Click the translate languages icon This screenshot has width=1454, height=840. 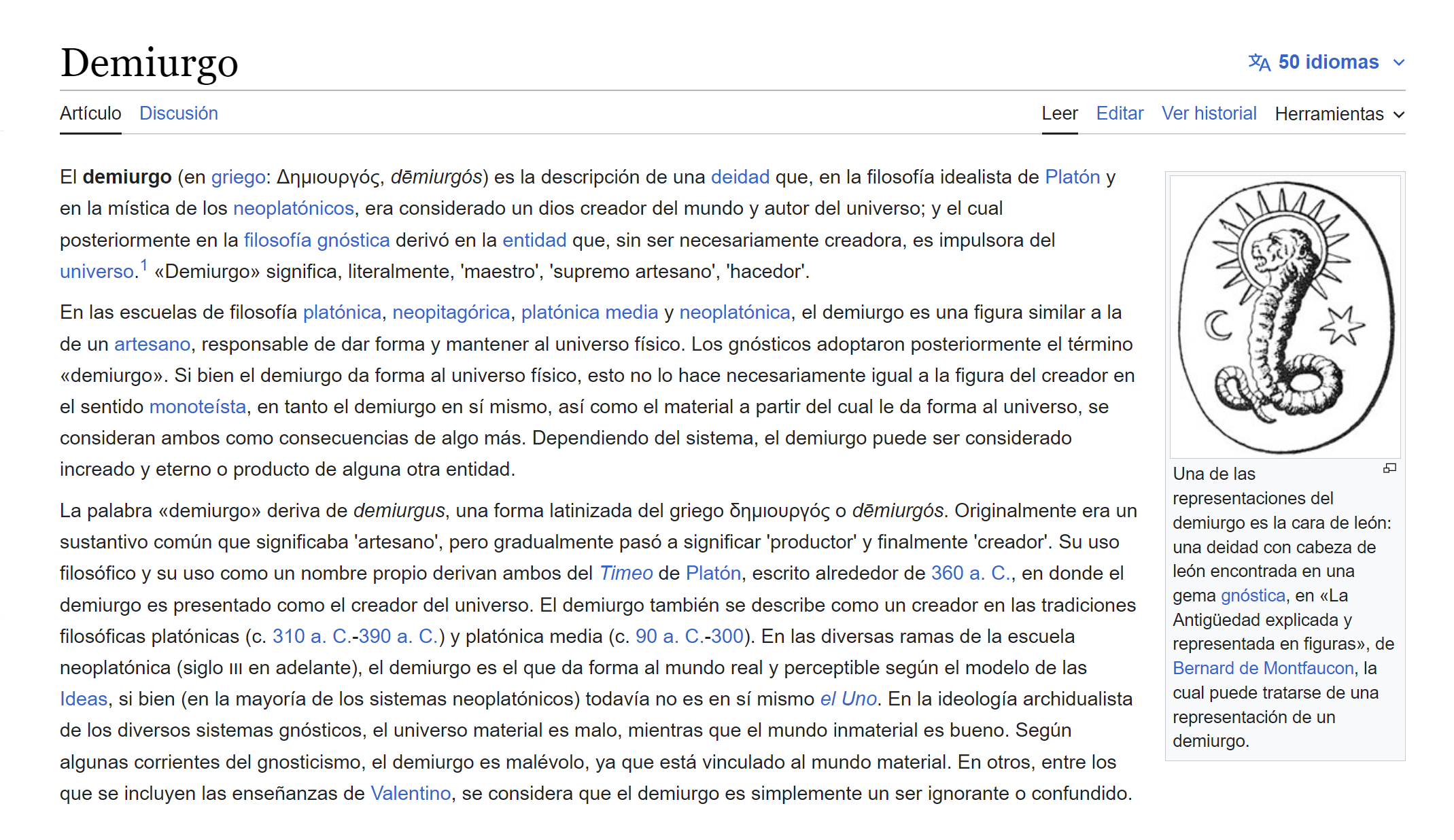1259,63
